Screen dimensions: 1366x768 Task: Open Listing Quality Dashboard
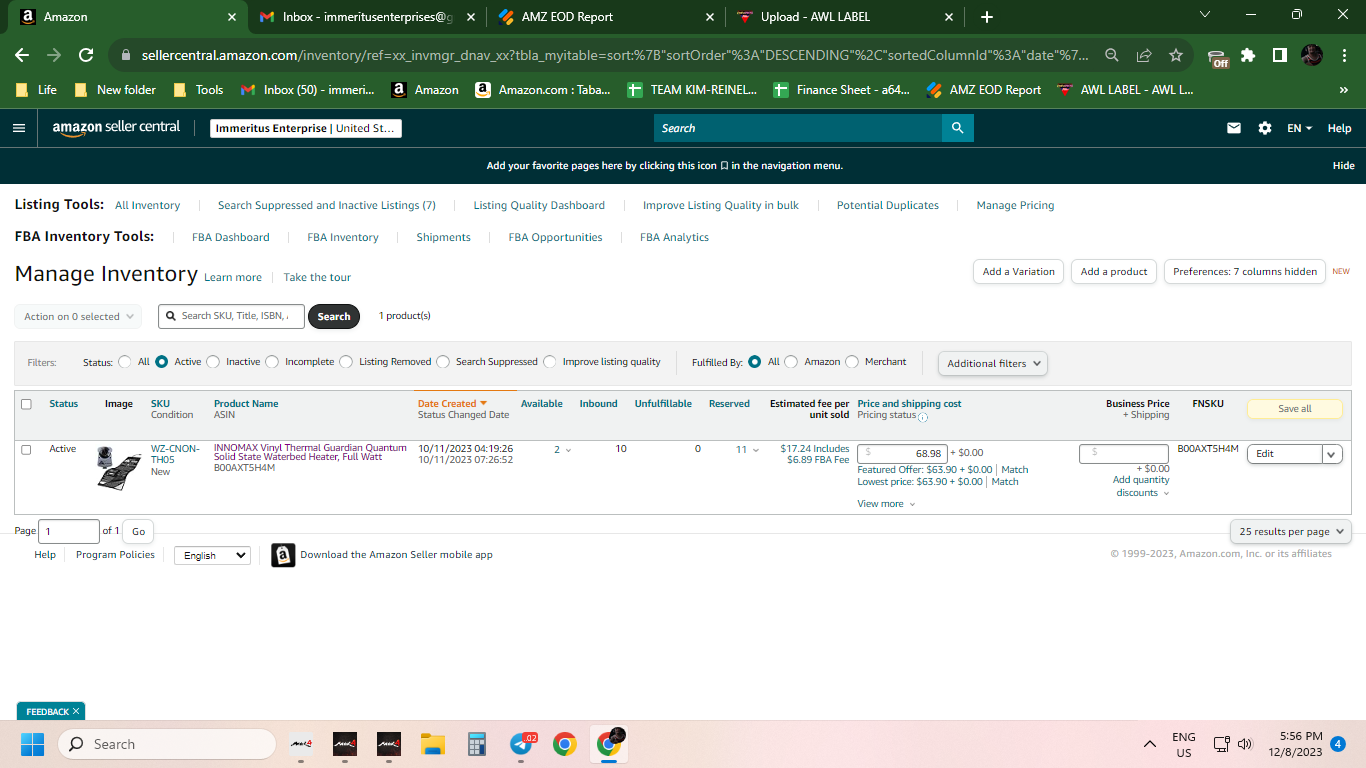click(x=539, y=205)
